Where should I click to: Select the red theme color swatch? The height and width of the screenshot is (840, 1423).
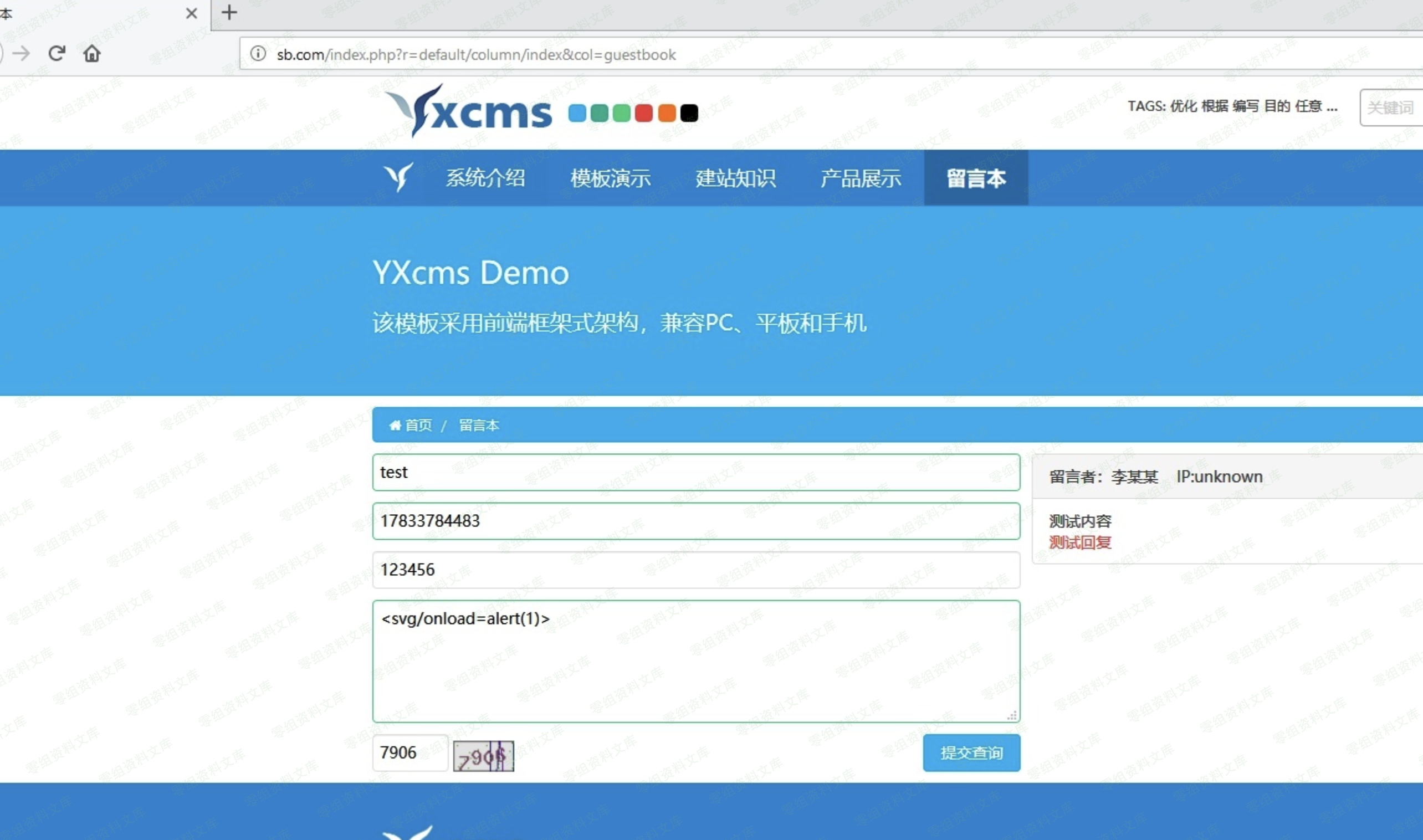(x=643, y=113)
